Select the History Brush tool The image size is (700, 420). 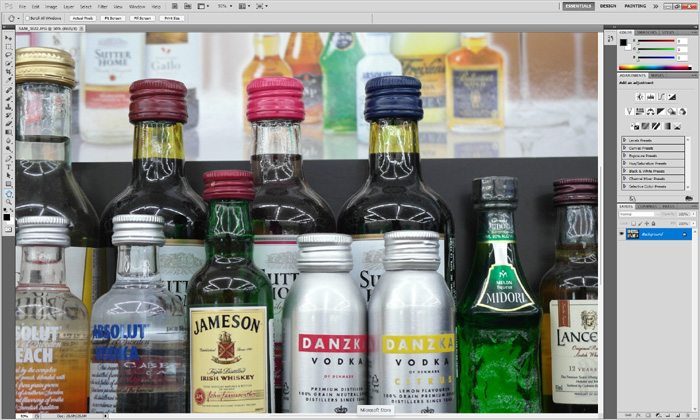8,116
